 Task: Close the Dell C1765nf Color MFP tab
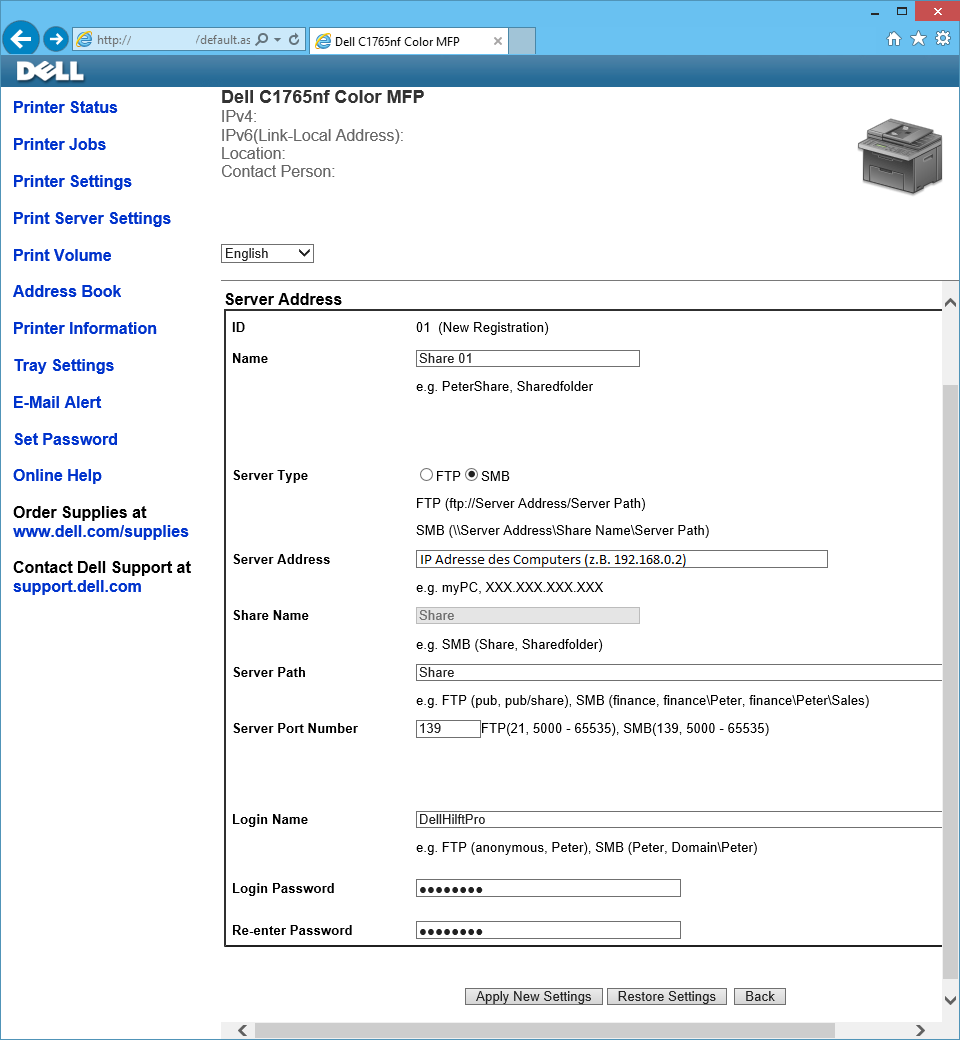(498, 41)
